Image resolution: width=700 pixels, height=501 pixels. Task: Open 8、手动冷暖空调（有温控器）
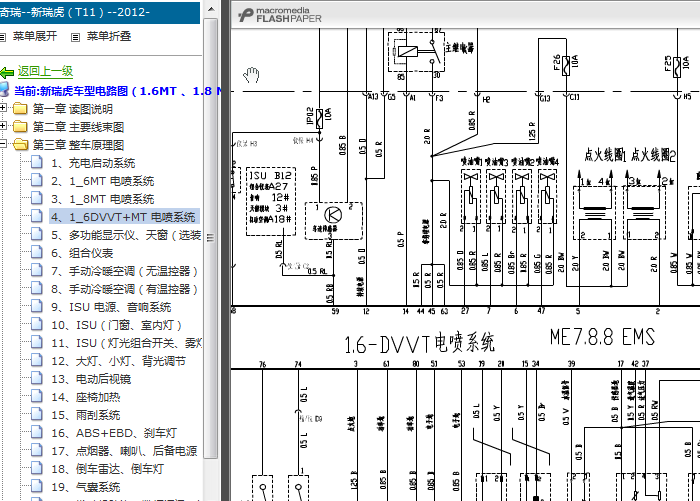[x=125, y=289]
